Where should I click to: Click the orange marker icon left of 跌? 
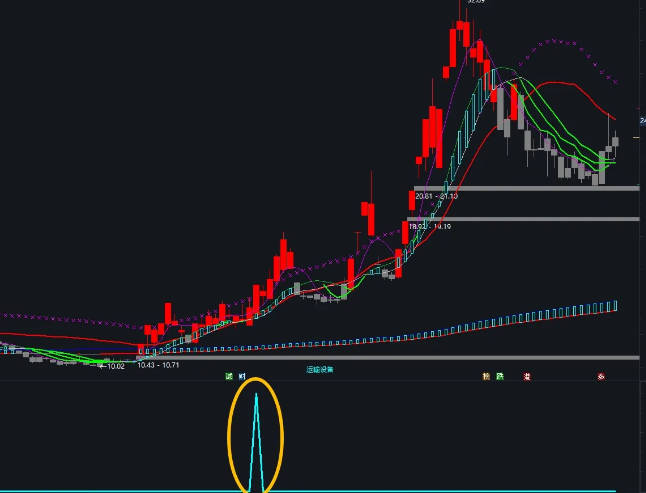tap(487, 376)
